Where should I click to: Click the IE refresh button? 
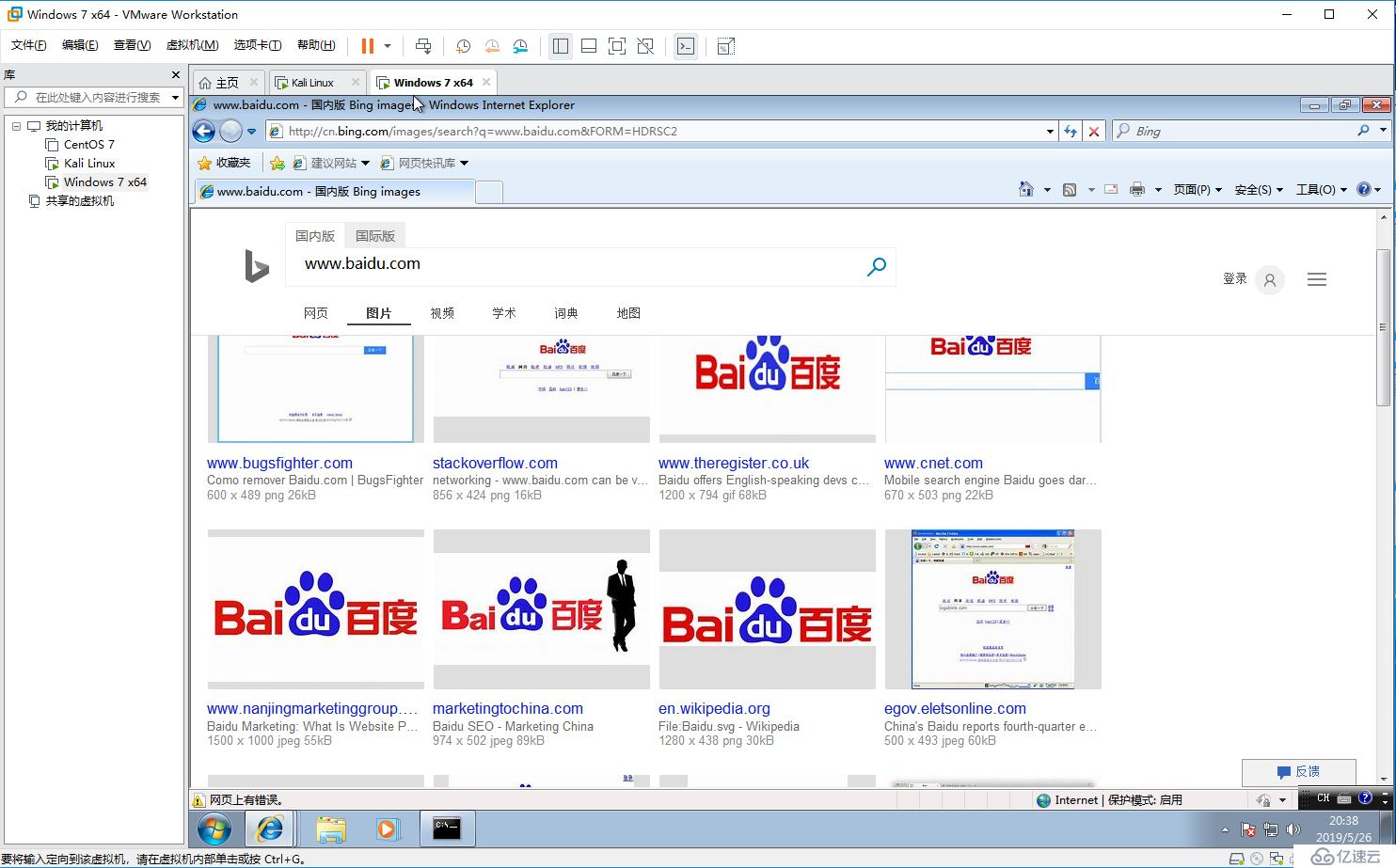1070,132
